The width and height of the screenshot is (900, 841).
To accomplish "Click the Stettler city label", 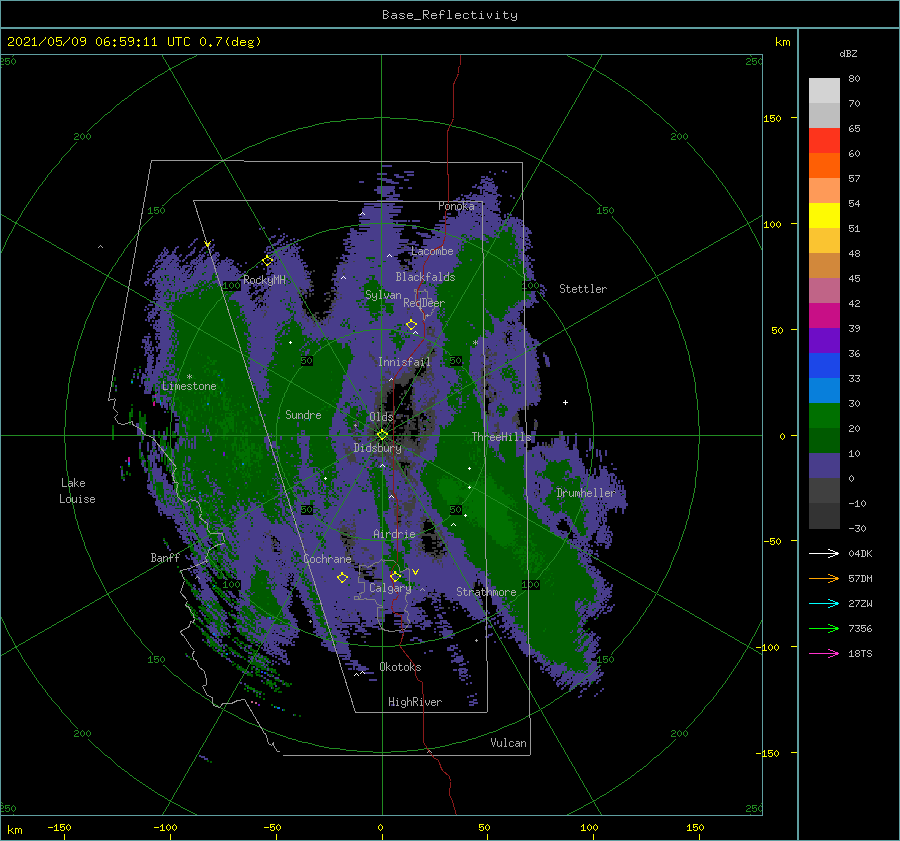I will pyautogui.click(x=583, y=289).
